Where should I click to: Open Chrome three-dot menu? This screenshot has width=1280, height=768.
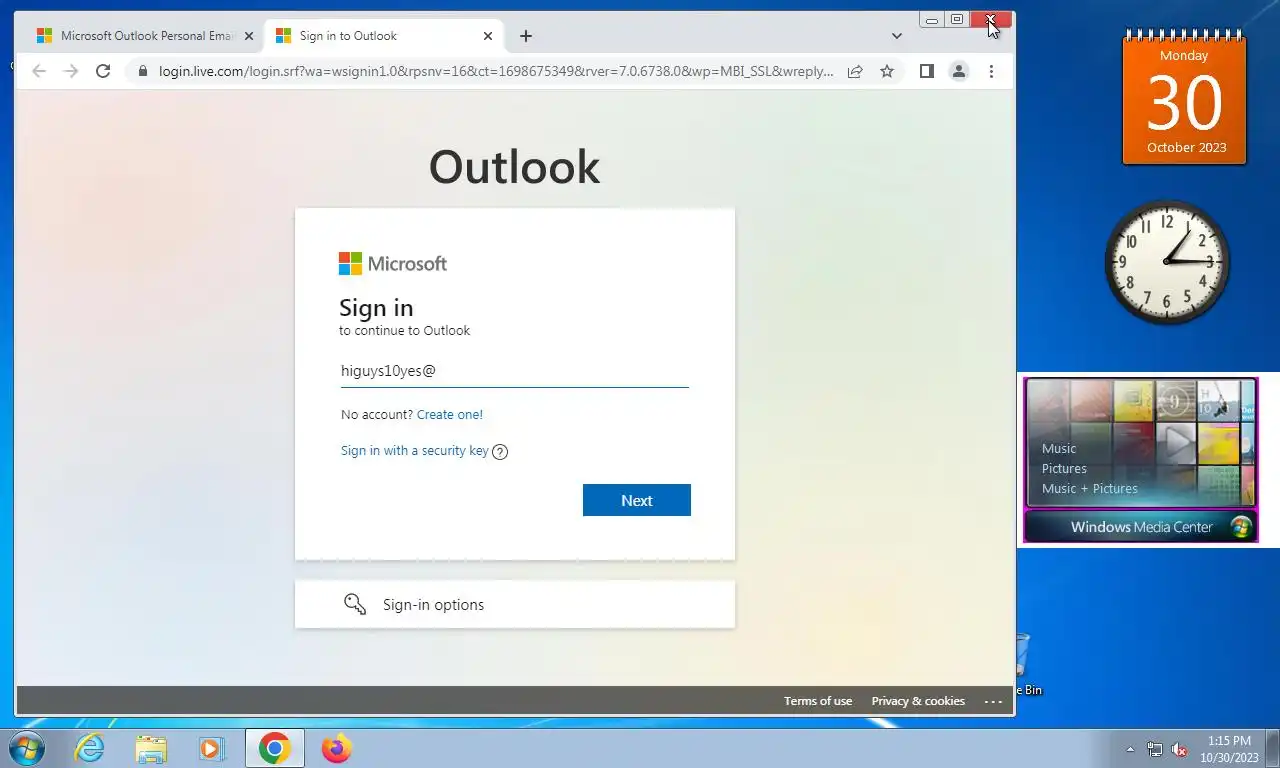click(991, 71)
